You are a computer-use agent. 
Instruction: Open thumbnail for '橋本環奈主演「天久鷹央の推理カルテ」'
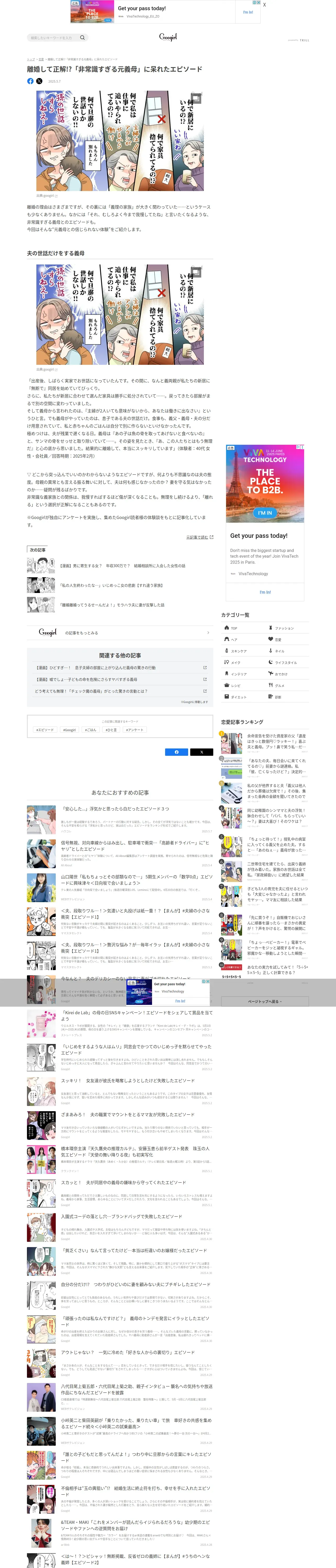(41, 1159)
